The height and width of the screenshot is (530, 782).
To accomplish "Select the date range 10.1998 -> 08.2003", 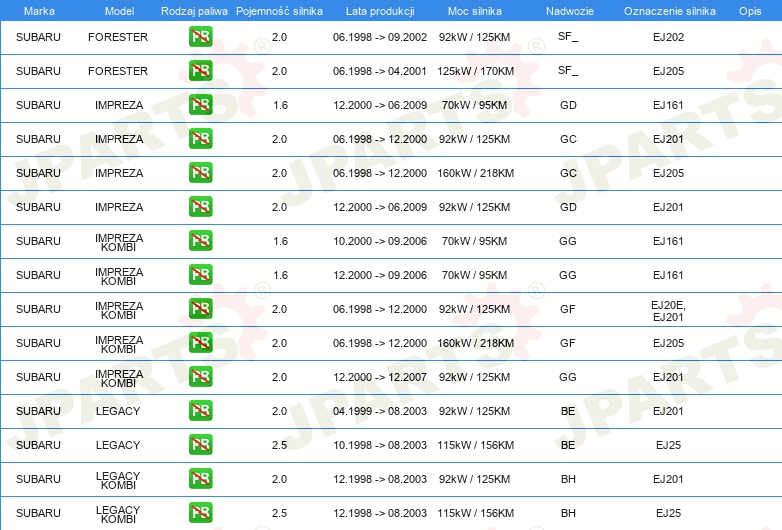I will coord(380,445).
